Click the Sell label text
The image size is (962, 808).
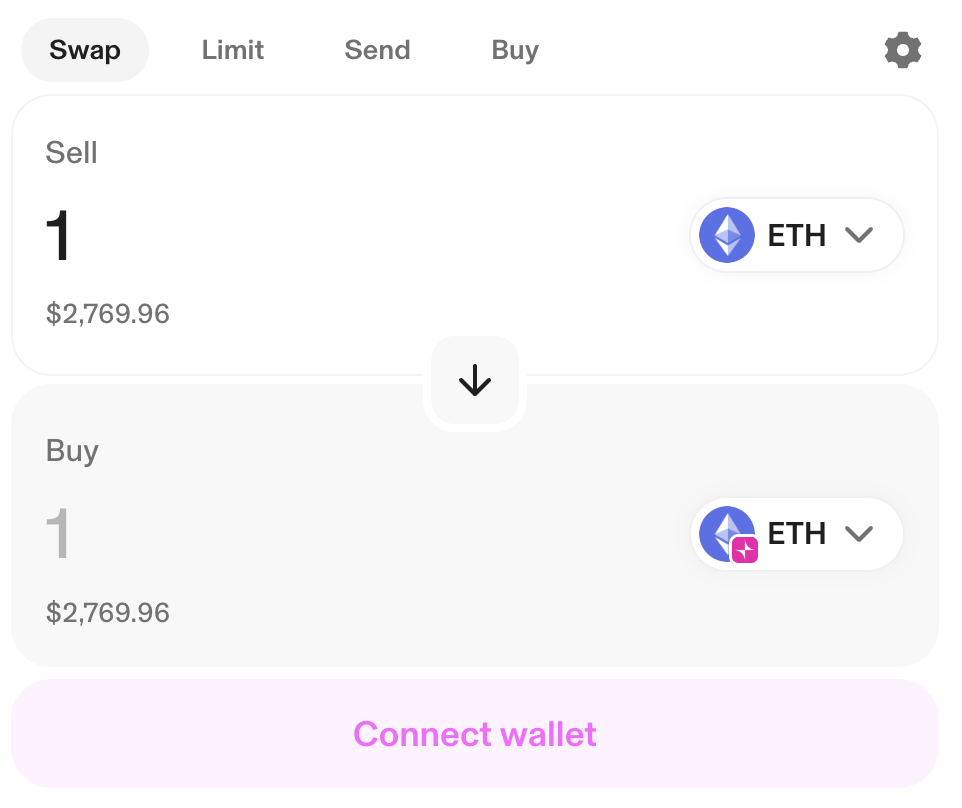72,153
